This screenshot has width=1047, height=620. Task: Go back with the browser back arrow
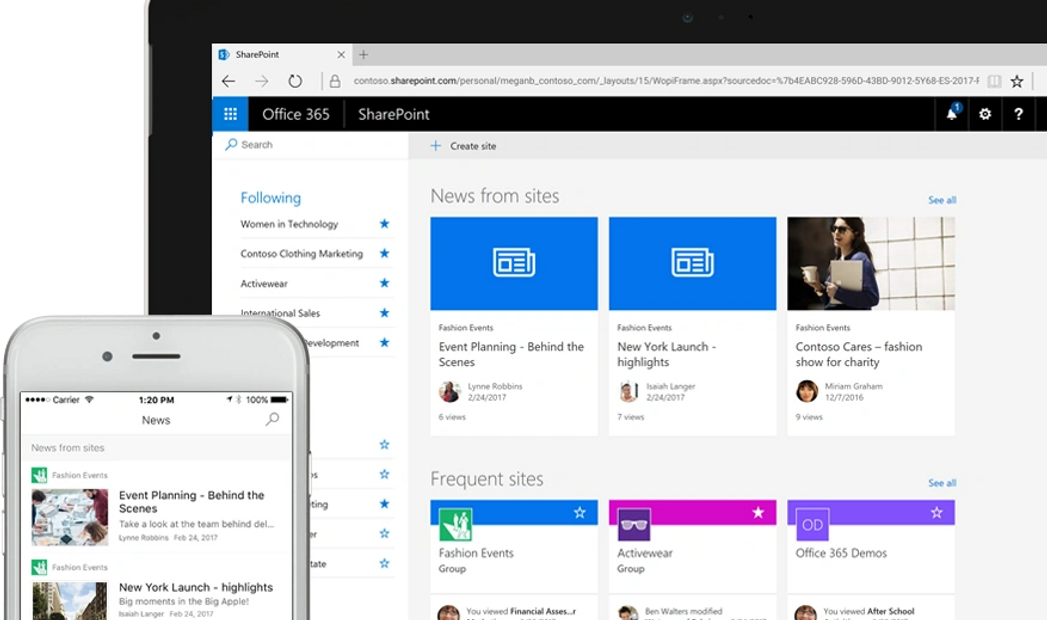[x=228, y=81]
